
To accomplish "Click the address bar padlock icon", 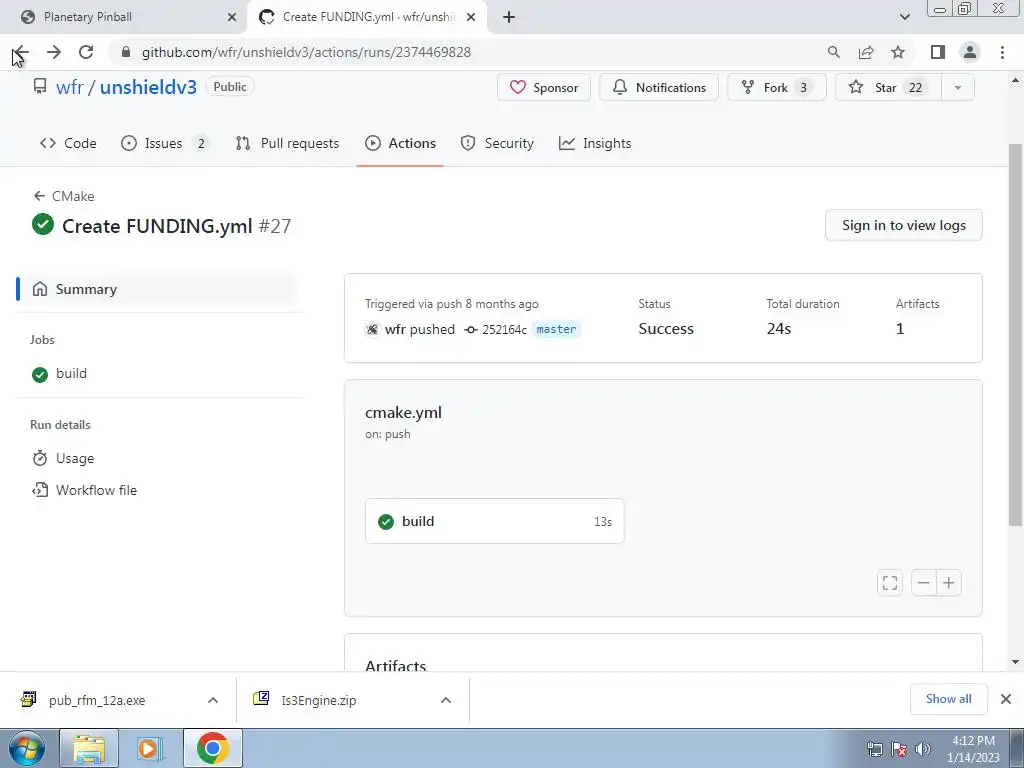I will click(x=126, y=52).
